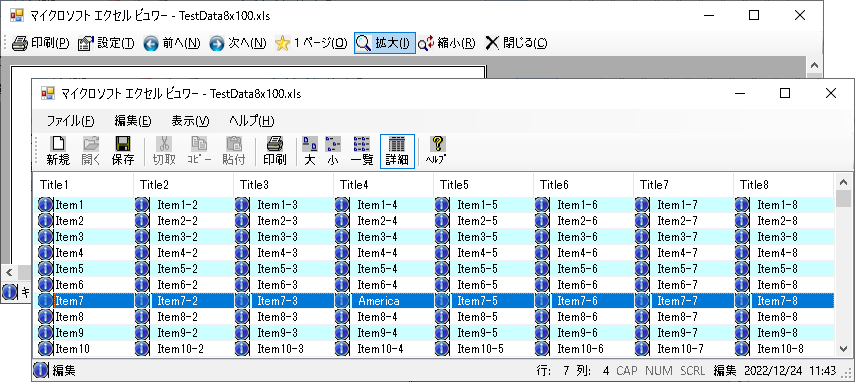Open the ファイル(F) menu
The image size is (855, 382).
coord(70,121)
